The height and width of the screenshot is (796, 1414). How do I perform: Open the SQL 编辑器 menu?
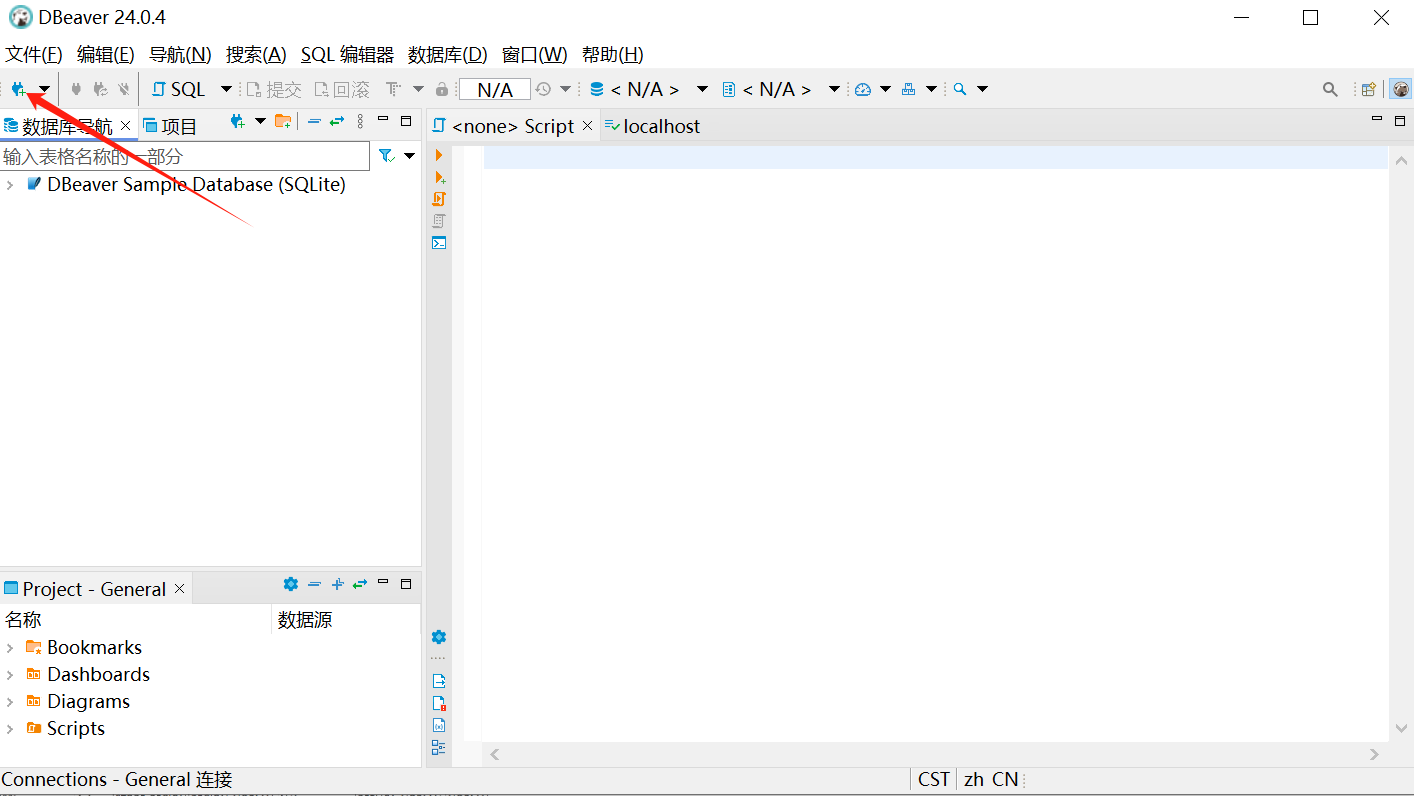[x=347, y=55]
